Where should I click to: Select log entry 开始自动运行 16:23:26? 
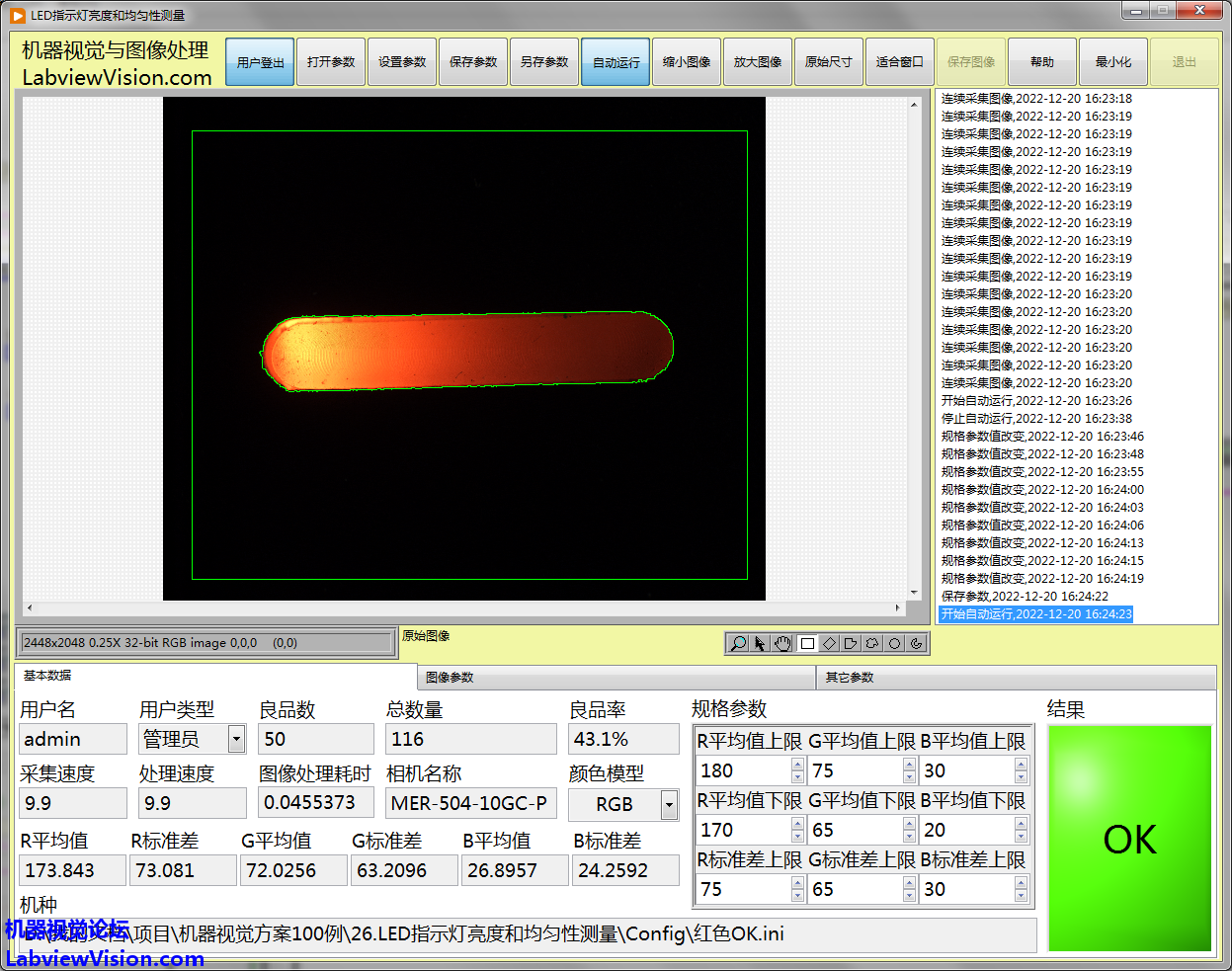click(1035, 401)
